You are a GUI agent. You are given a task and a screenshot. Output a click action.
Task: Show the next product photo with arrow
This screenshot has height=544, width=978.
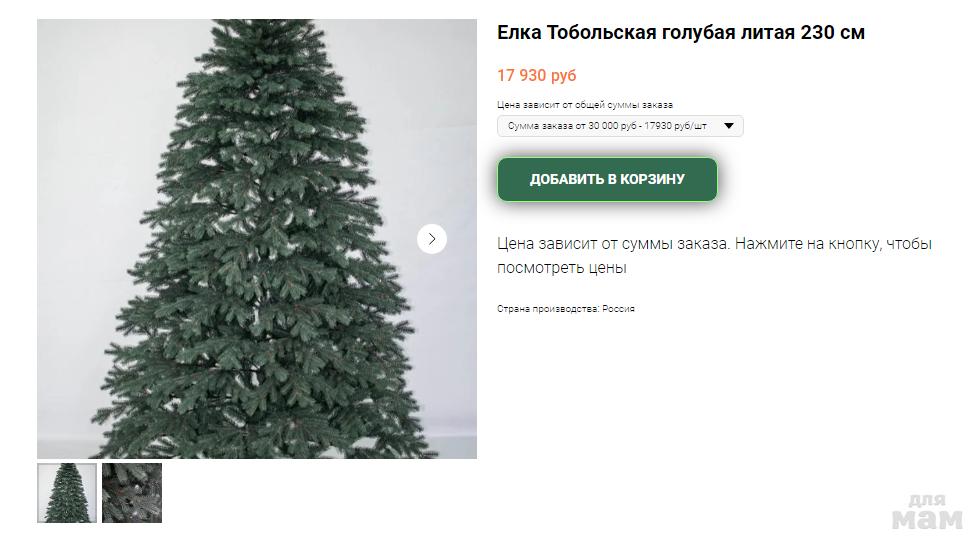[x=432, y=239]
